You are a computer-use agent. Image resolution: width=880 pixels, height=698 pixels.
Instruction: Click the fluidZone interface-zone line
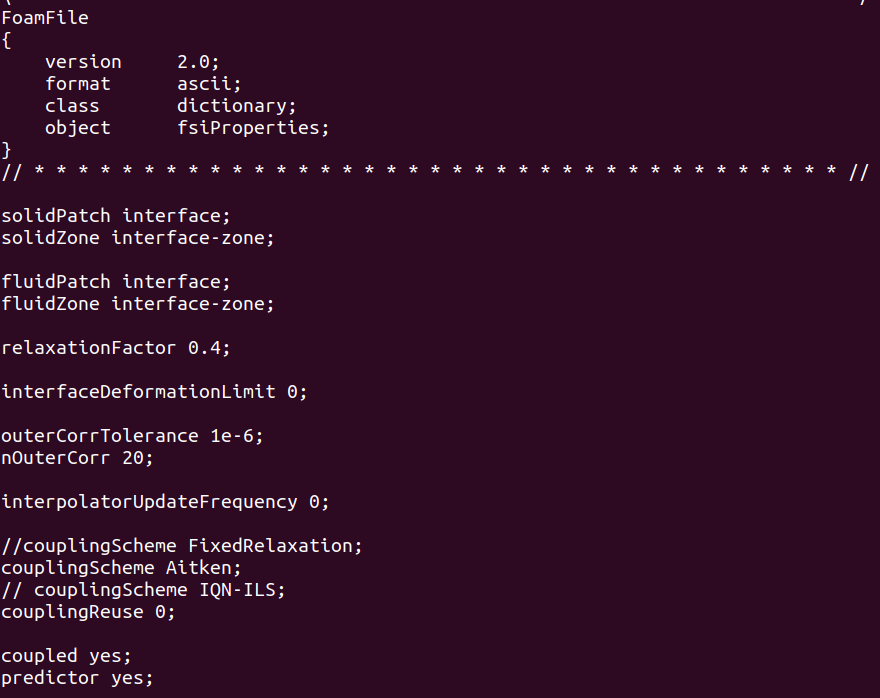[137, 304]
